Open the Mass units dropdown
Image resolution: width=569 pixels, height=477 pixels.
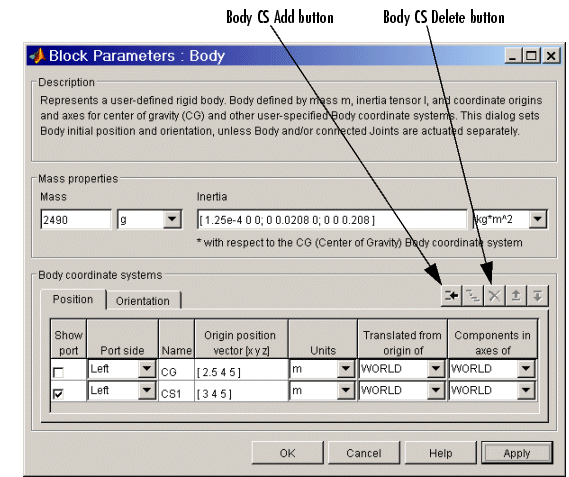(x=172, y=219)
